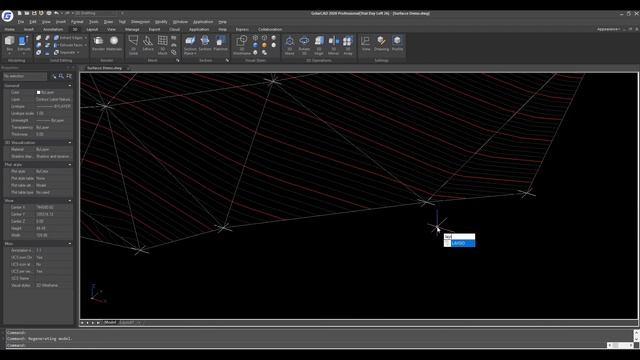
Task: Click the Command line input field
Action: pos(306,345)
